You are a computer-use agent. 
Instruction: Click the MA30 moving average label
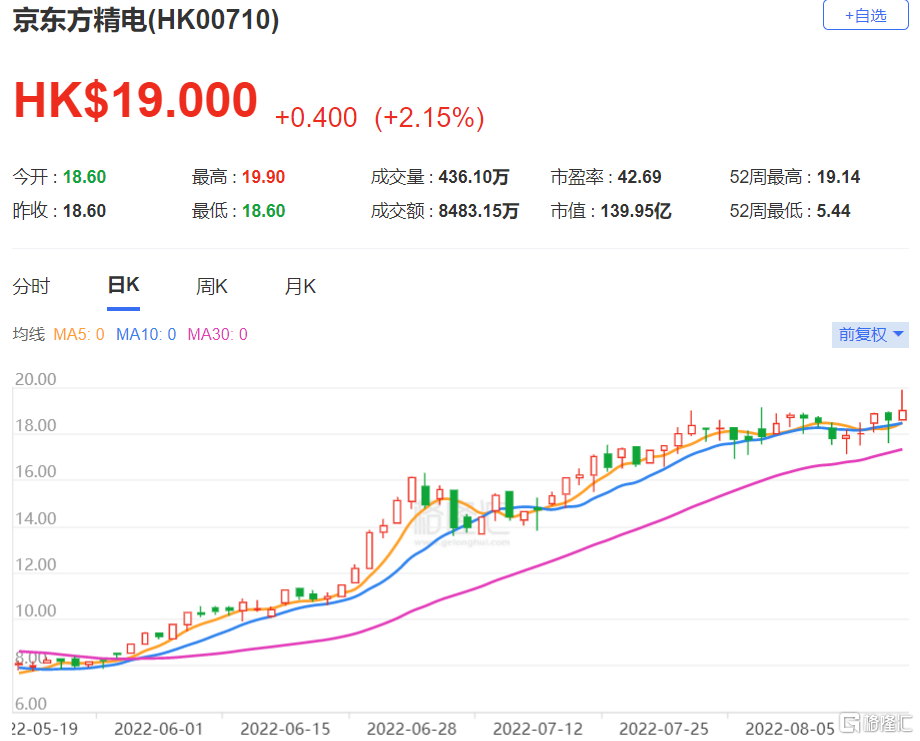tap(218, 334)
